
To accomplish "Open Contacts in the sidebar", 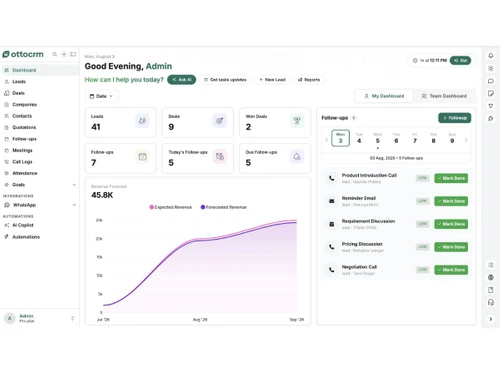I will [x=40, y=116].
